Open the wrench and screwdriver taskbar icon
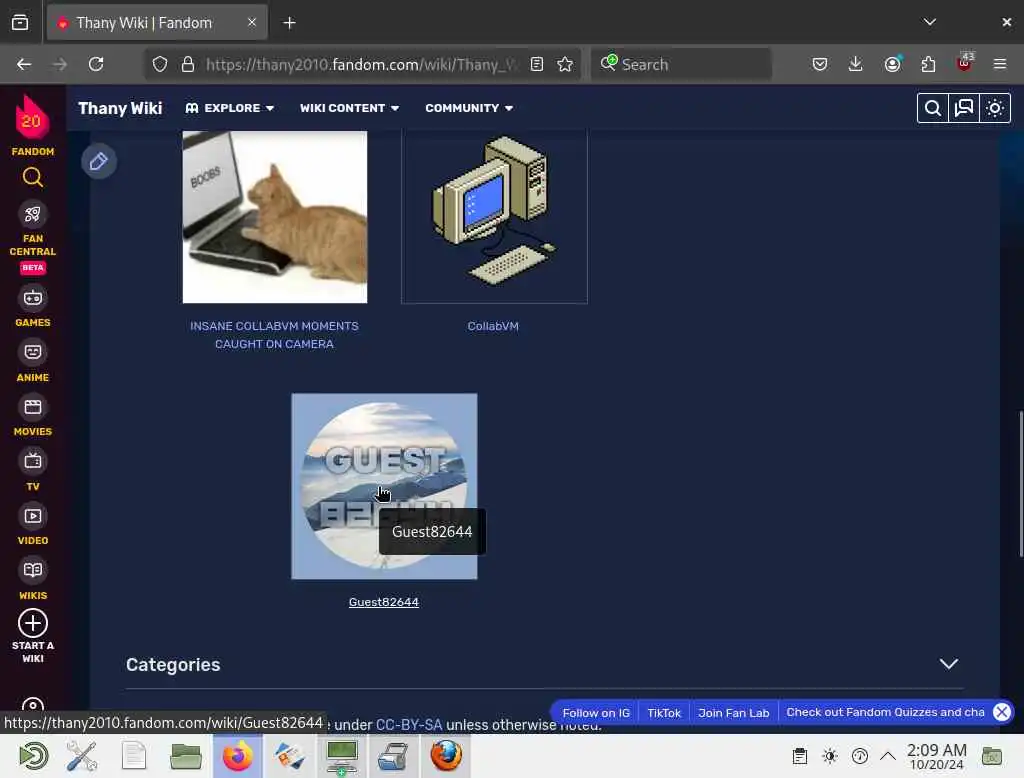 pyautogui.click(x=82, y=756)
